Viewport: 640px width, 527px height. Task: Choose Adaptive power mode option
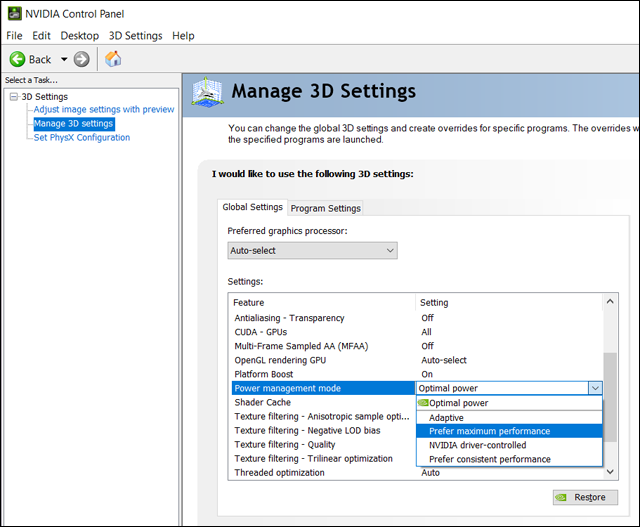click(x=509, y=418)
